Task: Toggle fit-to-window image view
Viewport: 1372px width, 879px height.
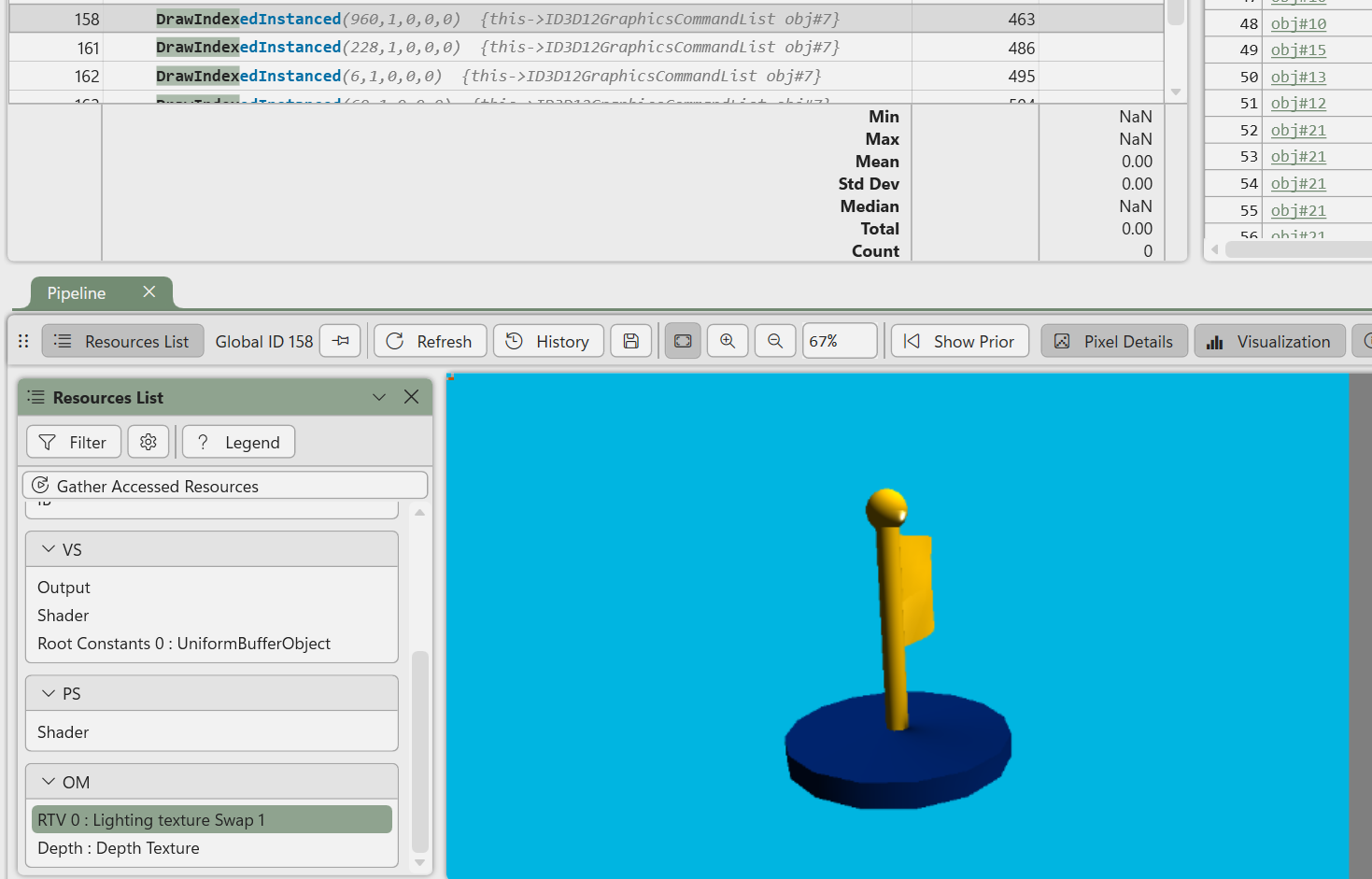Action: tap(683, 341)
